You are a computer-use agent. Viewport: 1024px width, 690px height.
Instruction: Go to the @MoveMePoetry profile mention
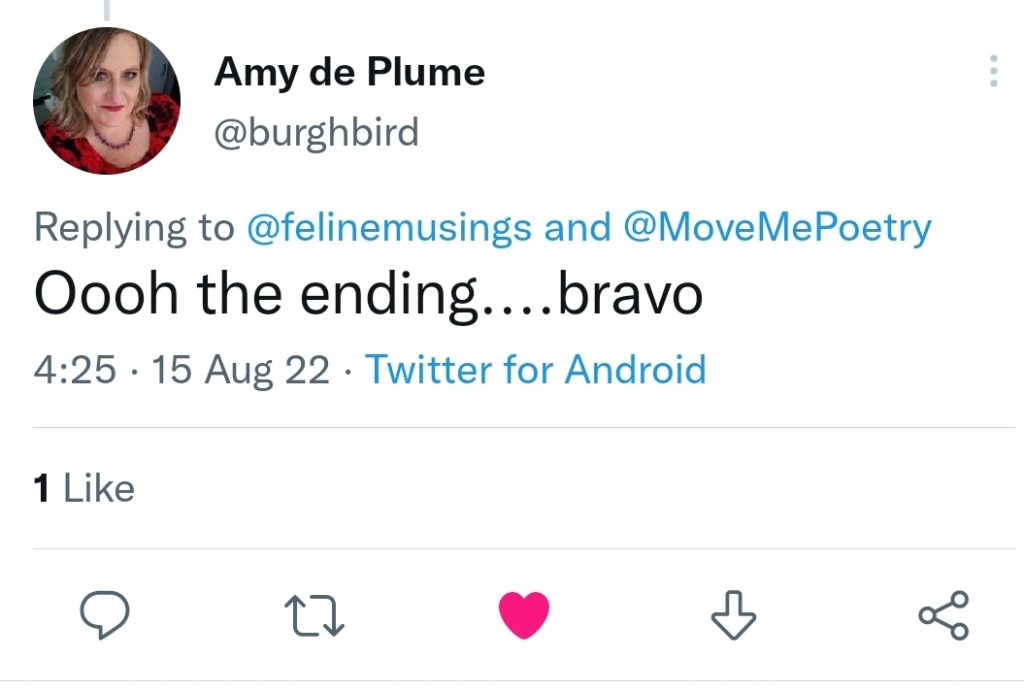point(776,228)
